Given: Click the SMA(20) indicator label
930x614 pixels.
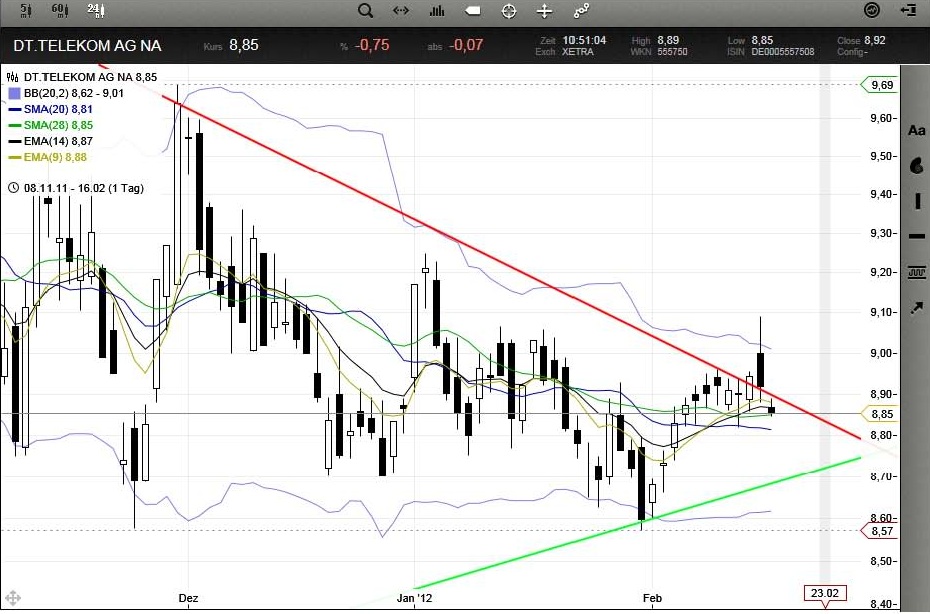Looking at the screenshot, I should point(58,108).
